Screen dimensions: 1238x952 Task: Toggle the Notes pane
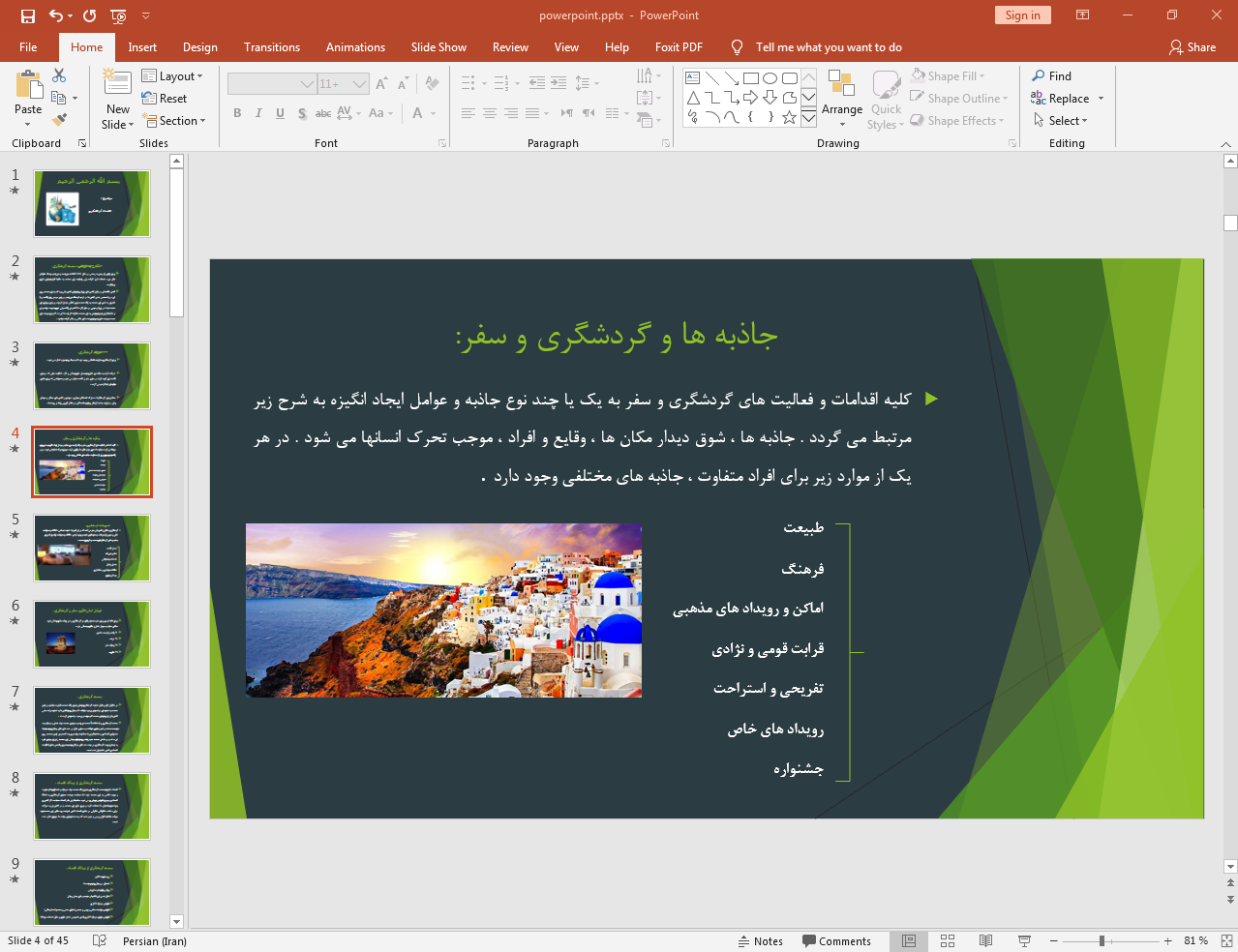(761, 941)
